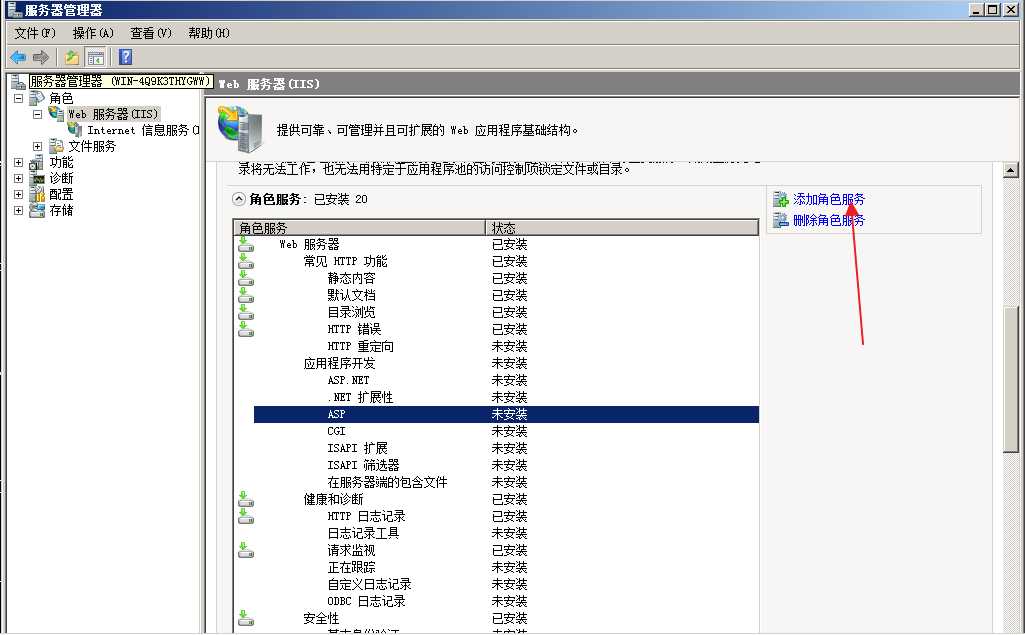Expand the 文件服务 tree node
The height and width of the screenshot is (635, 1025).
pyautogui.click(x=37, y=146)
